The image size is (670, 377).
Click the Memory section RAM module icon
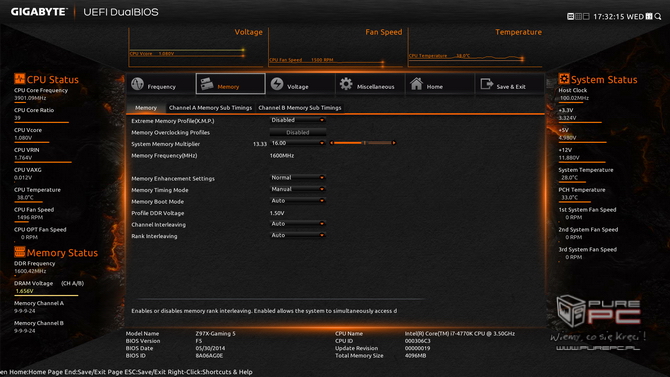(x=207, y=84)
